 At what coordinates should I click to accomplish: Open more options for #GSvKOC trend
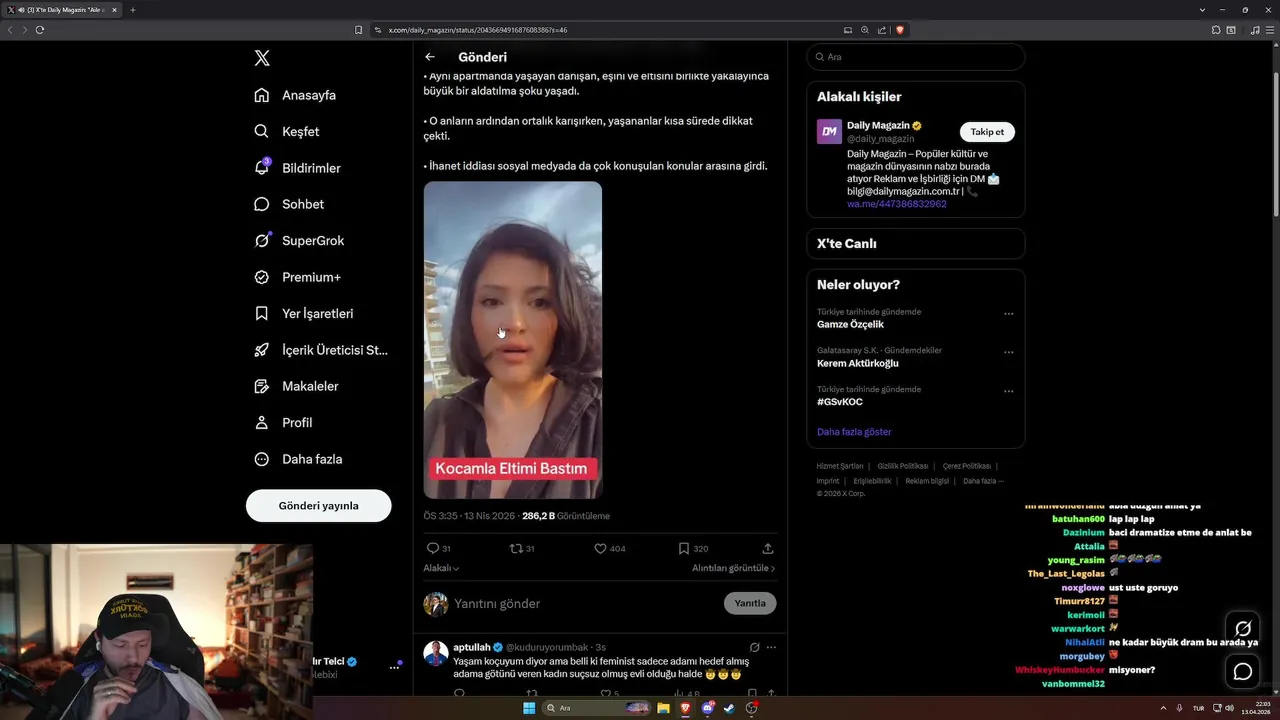point(1008,391)
